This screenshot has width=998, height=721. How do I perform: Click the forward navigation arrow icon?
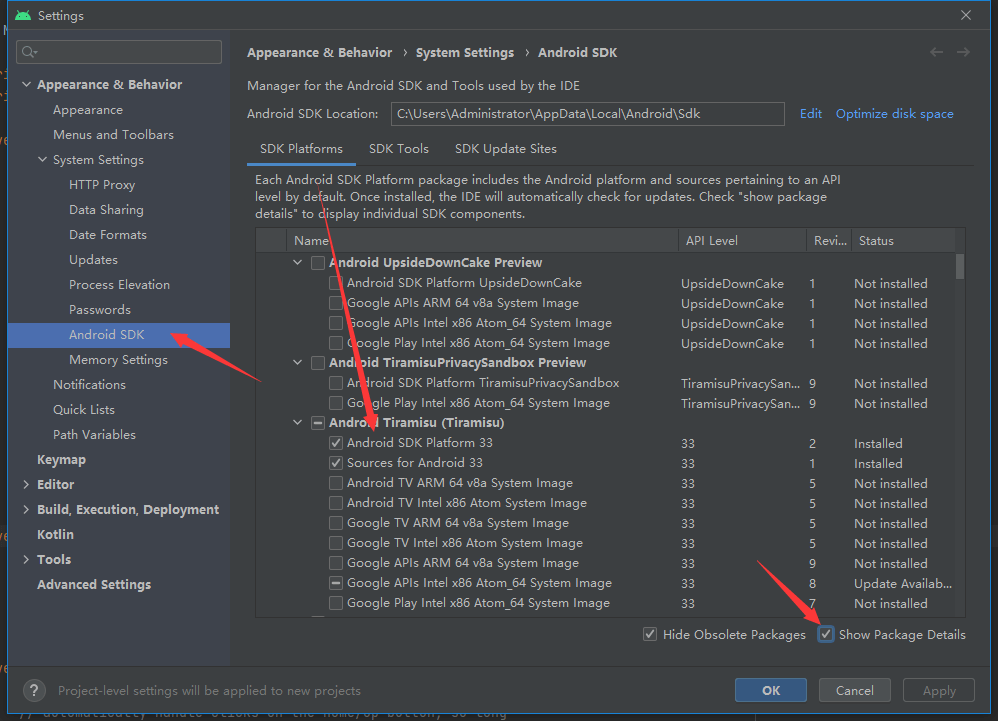(963, 52)
